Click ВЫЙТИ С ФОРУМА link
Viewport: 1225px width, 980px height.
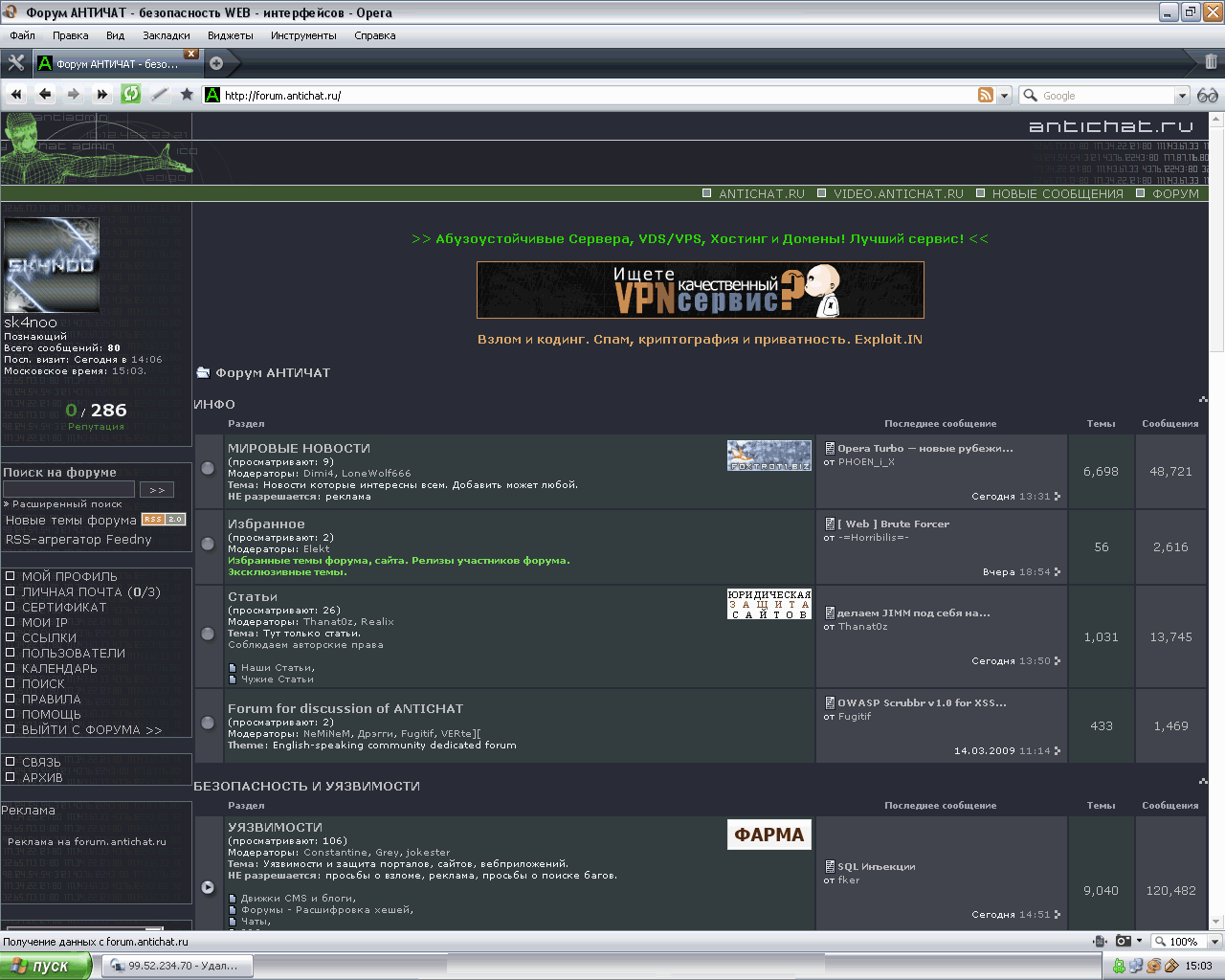pyautogui.click(x=92, y=729)
